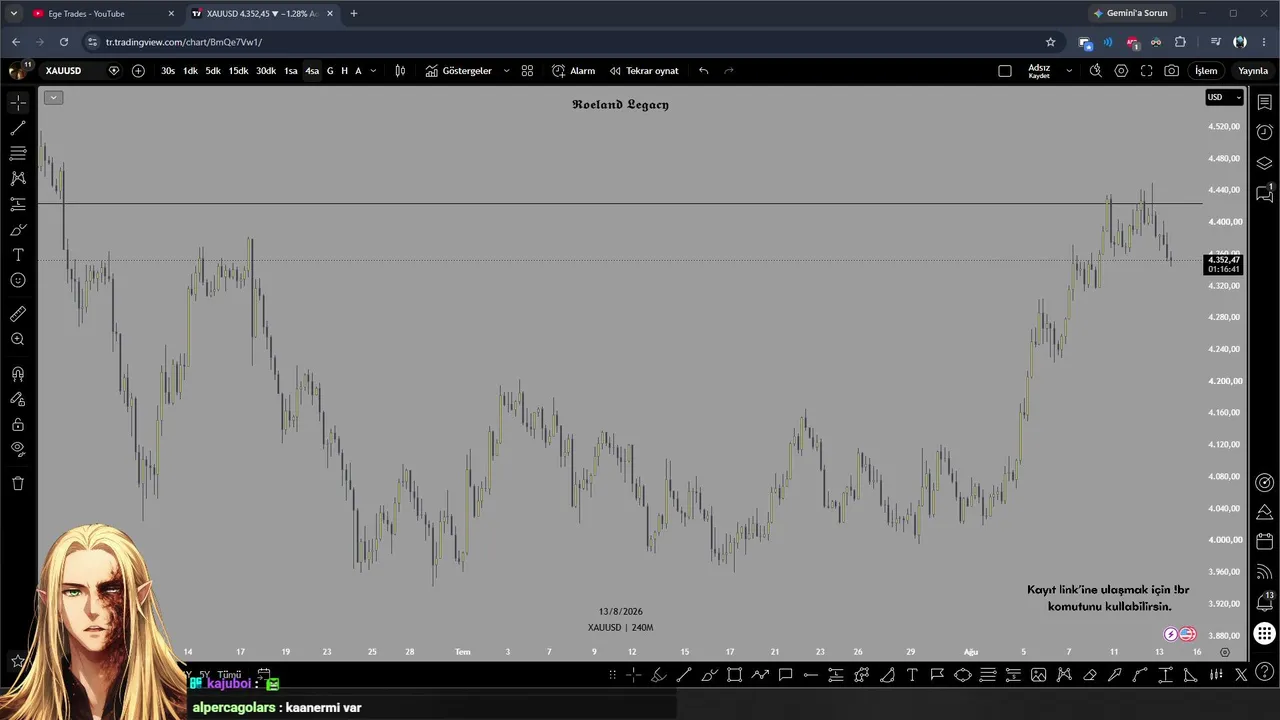Select the pattern drawing tool in left toolbar
The width and height of the screenshot is (1280, 720).
point(18,178)
